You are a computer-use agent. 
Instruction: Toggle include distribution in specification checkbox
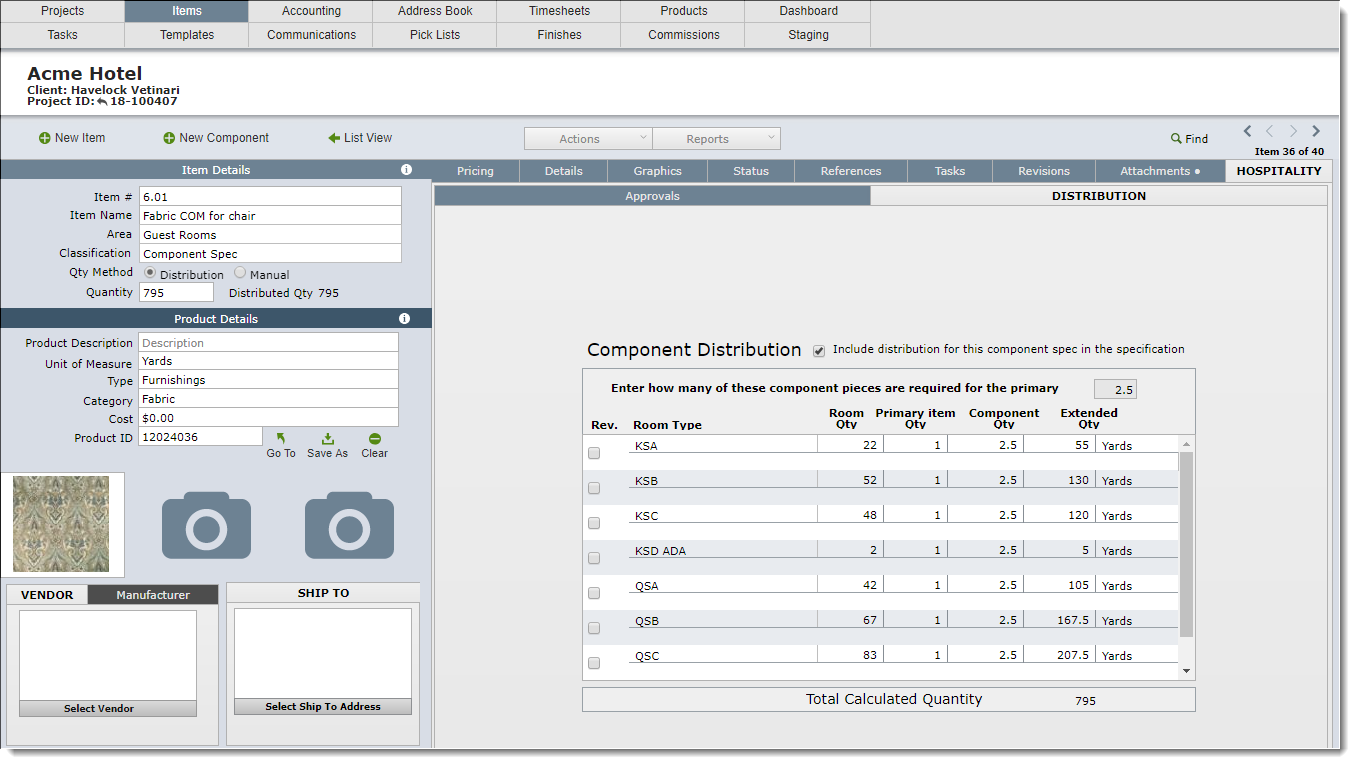click(x=819, y=350)
